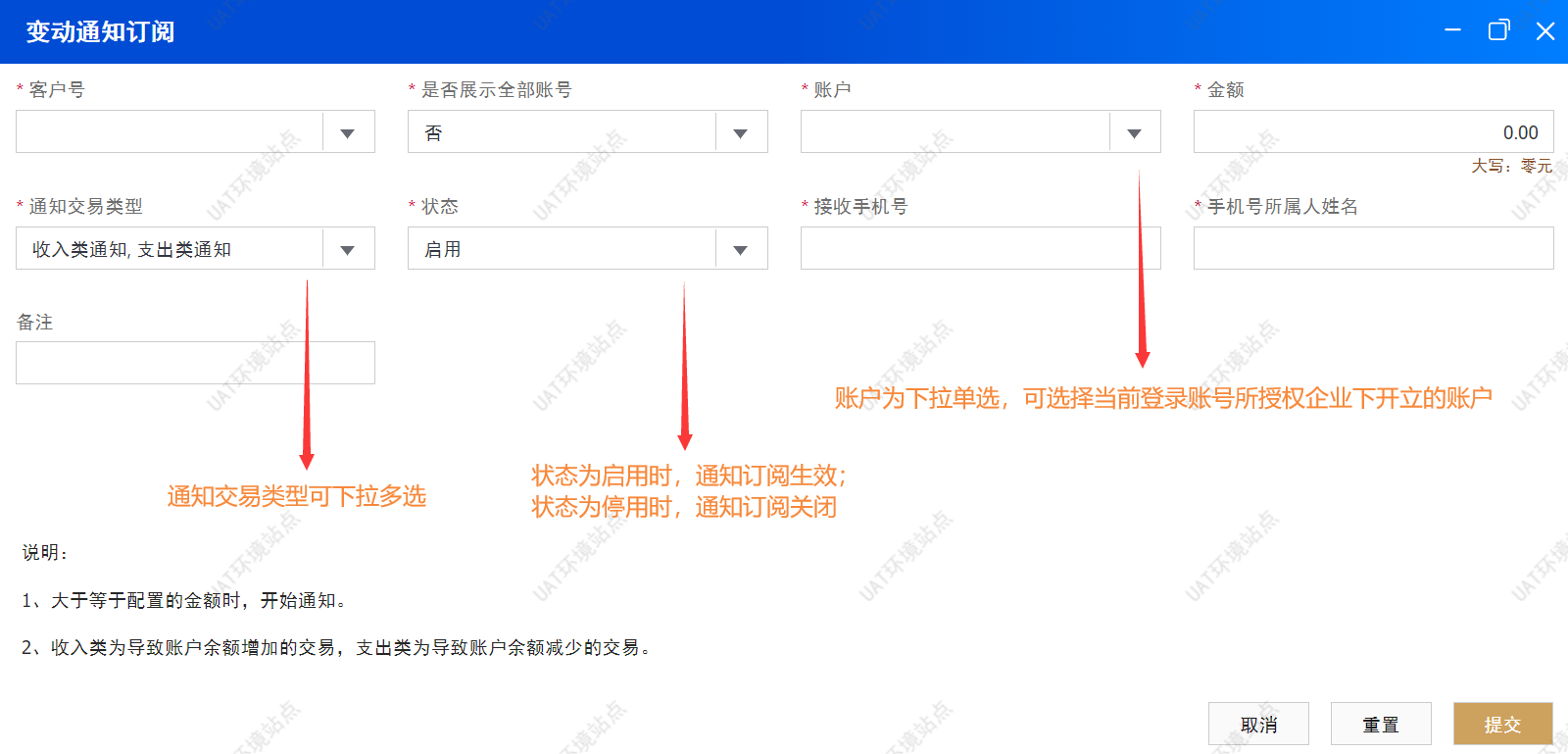Image resolution: width=1568 pixels, height=754 pixels.
Task: Minimize the 变动通知订阅 window
Action: [x=1452, y=30]
